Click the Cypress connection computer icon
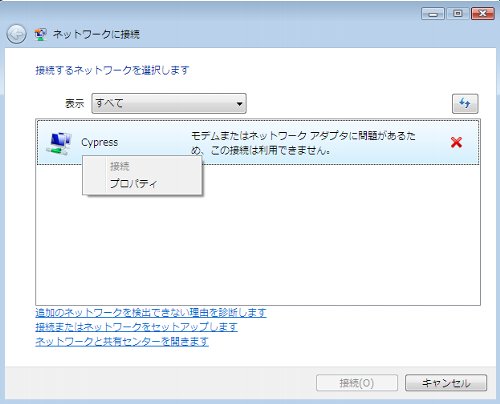 (x=59, y=143)
